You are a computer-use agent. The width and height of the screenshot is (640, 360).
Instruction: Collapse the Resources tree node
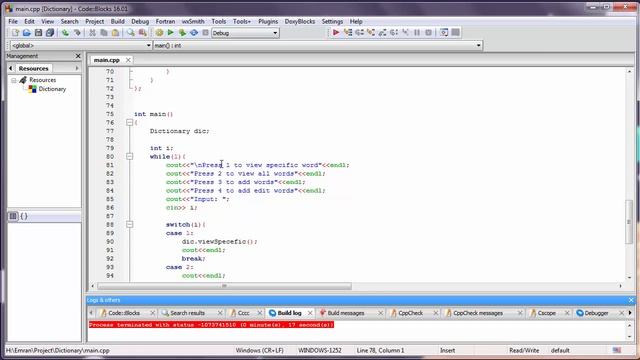click(x=14, y=80)
